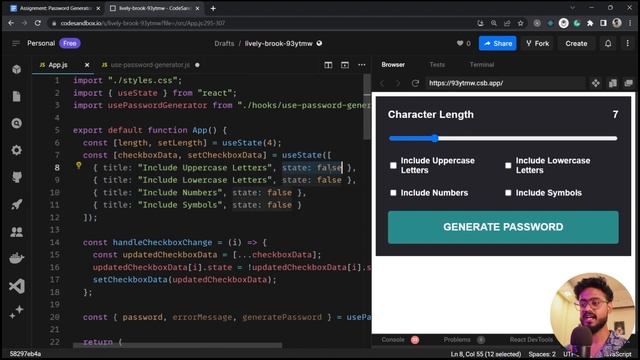The image size is (640, 360).
Task: Click the preview refresh icon
Action: tap(415, 83)
